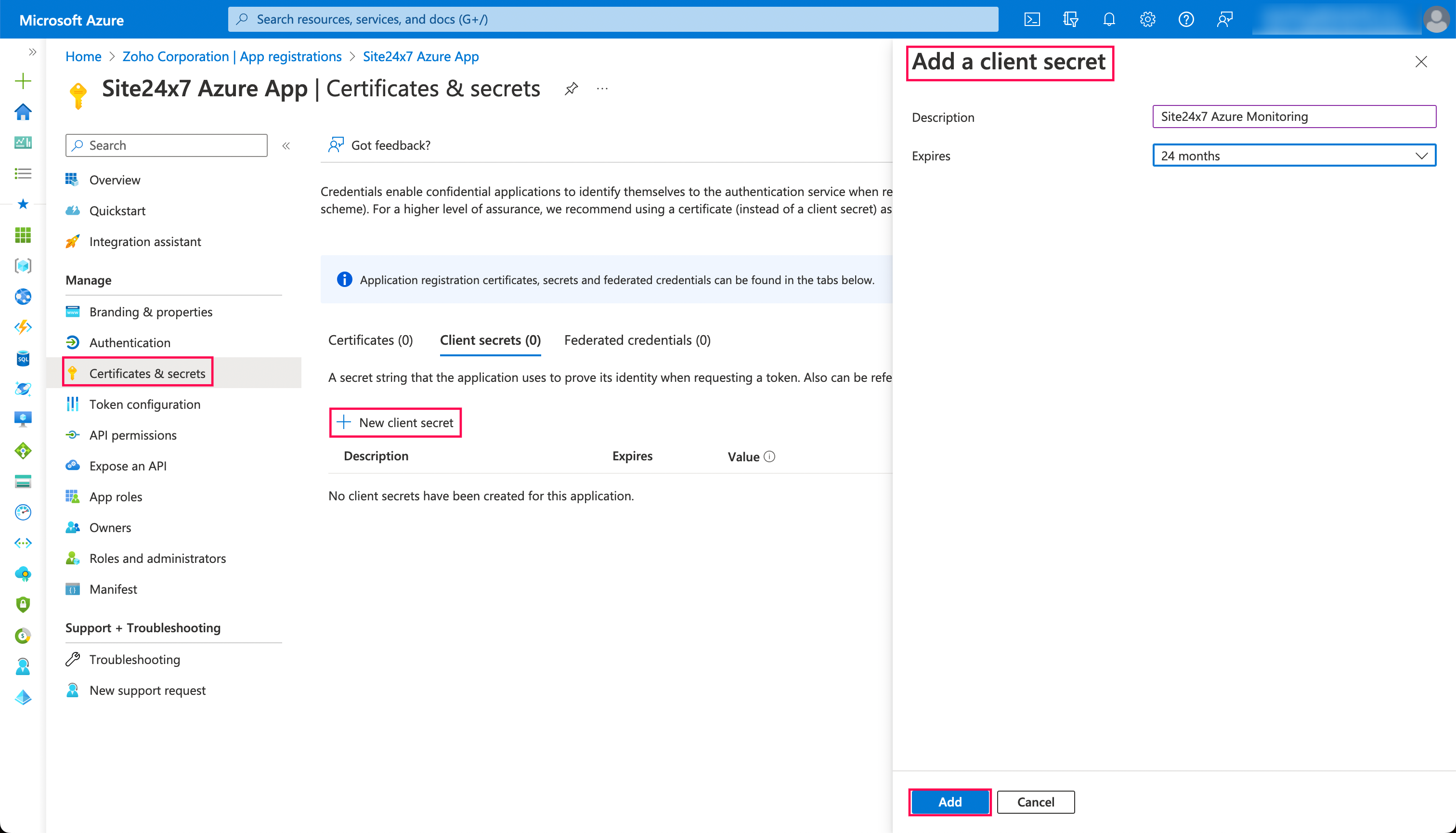
Task: Open the Home icon in left rail
Action: (23, 113)
